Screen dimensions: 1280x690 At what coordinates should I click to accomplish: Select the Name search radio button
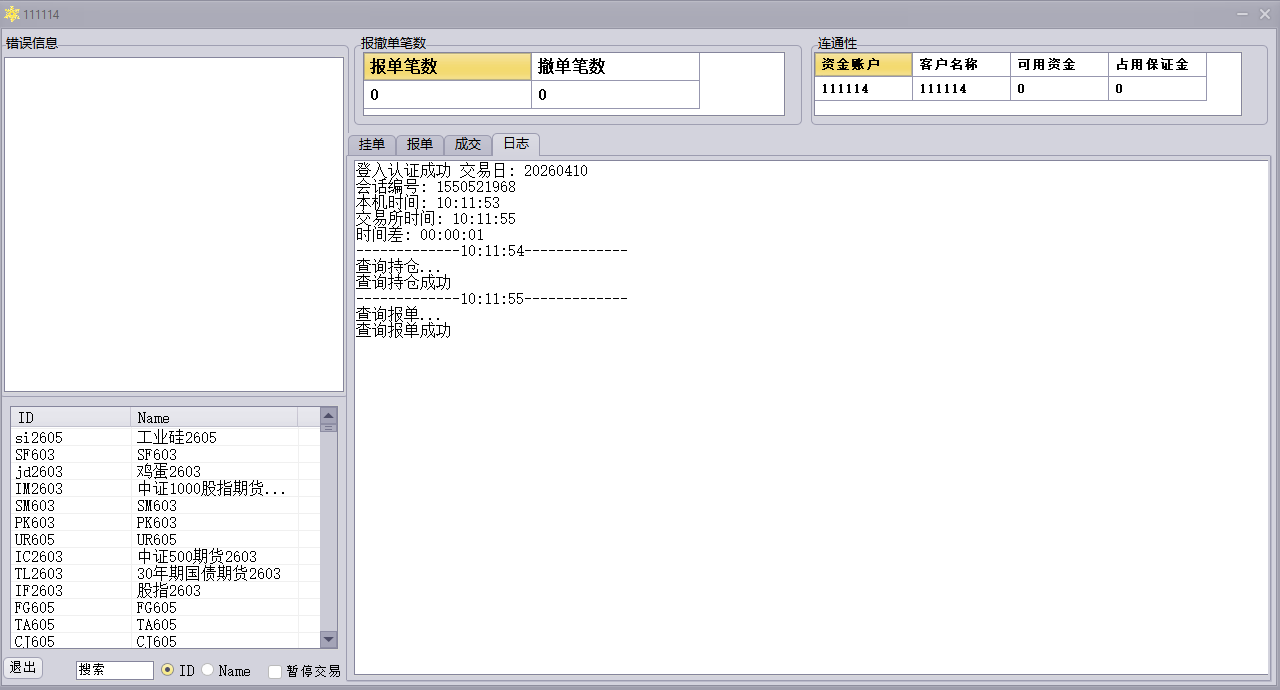[208, 670]
